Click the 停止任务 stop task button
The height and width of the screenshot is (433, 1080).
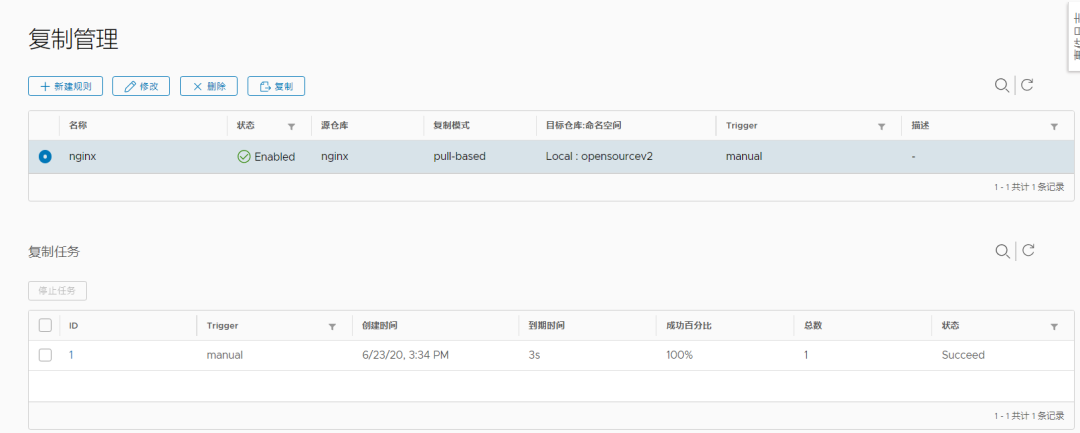[58, 291]
